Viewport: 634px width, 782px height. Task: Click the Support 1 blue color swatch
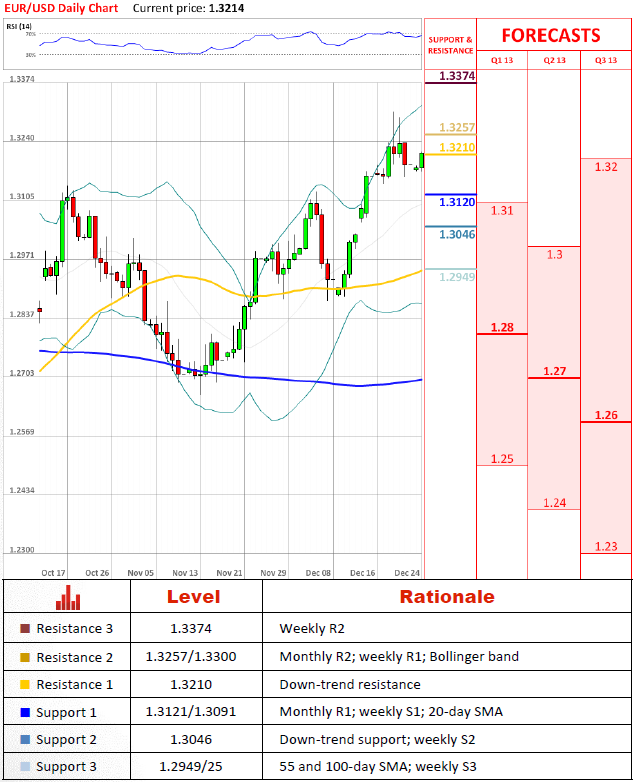[x=25, y=712]
